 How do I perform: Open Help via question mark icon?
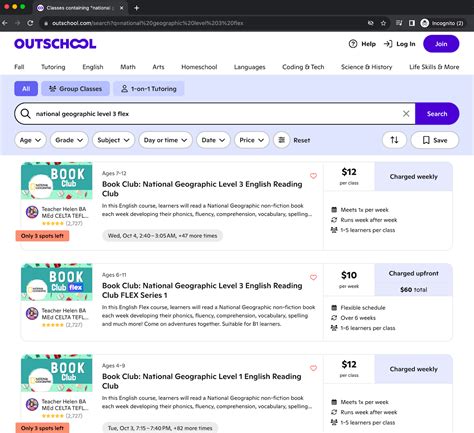pos(353,44)
